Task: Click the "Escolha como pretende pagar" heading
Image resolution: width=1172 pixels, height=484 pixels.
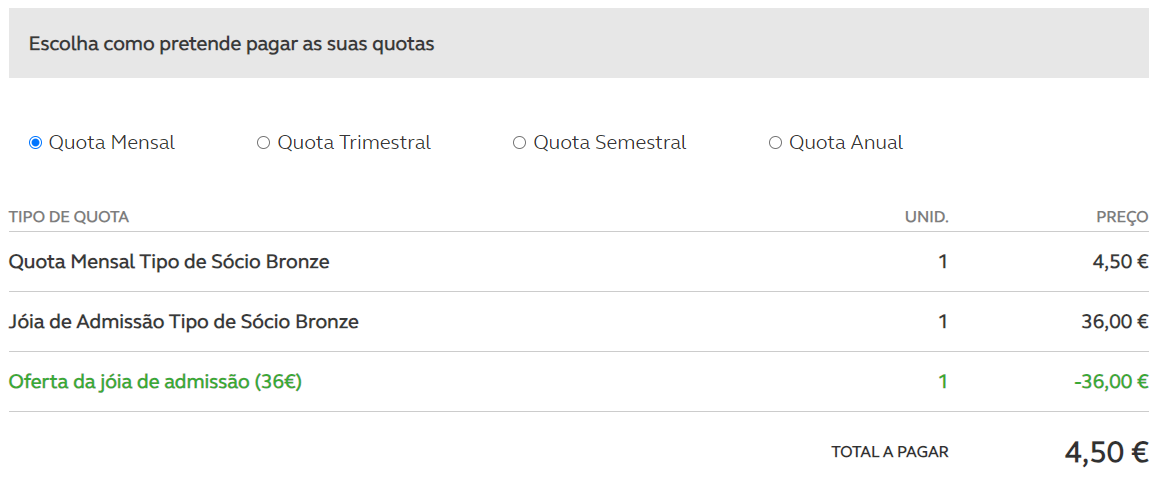Action: pyautogui.click(x=232, y=45)
